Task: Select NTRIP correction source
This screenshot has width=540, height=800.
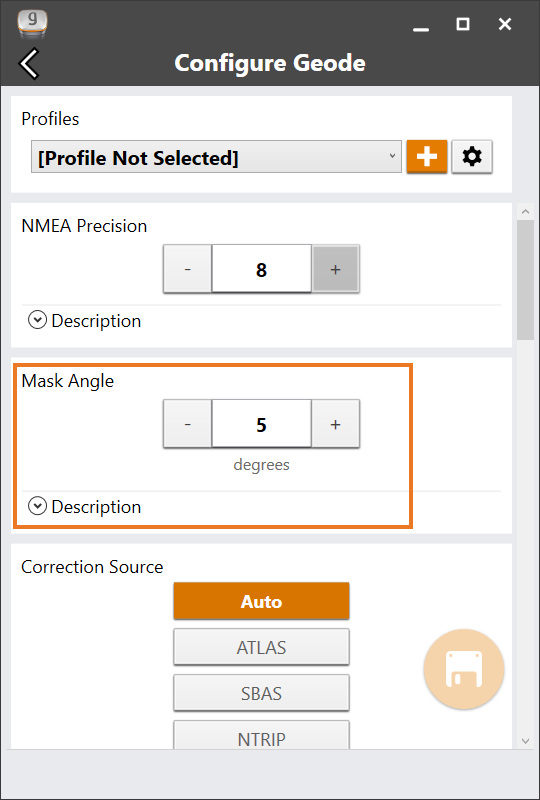Action: pos(261,735)
